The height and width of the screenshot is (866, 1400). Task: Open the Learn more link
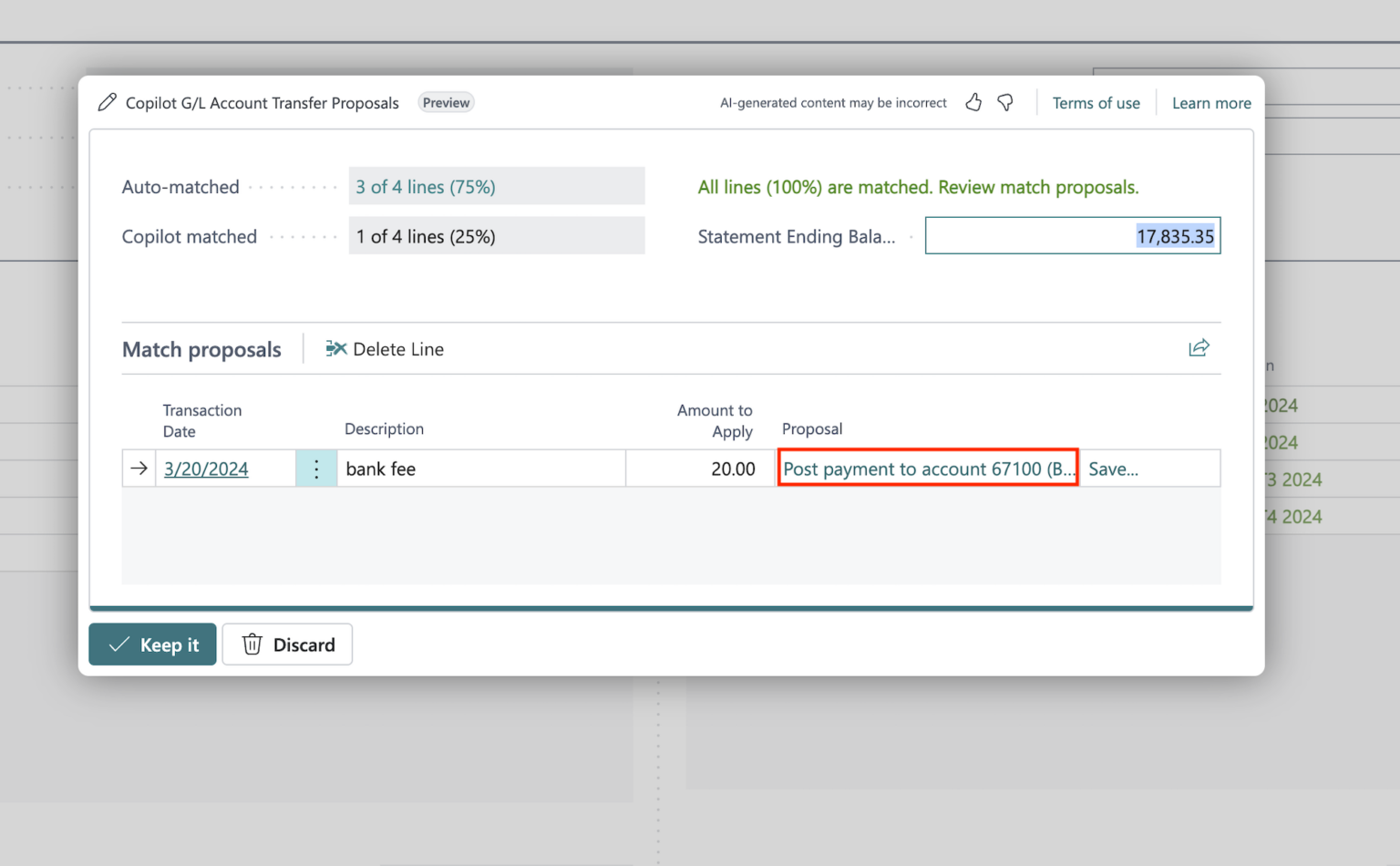(x=1211, y=103)
